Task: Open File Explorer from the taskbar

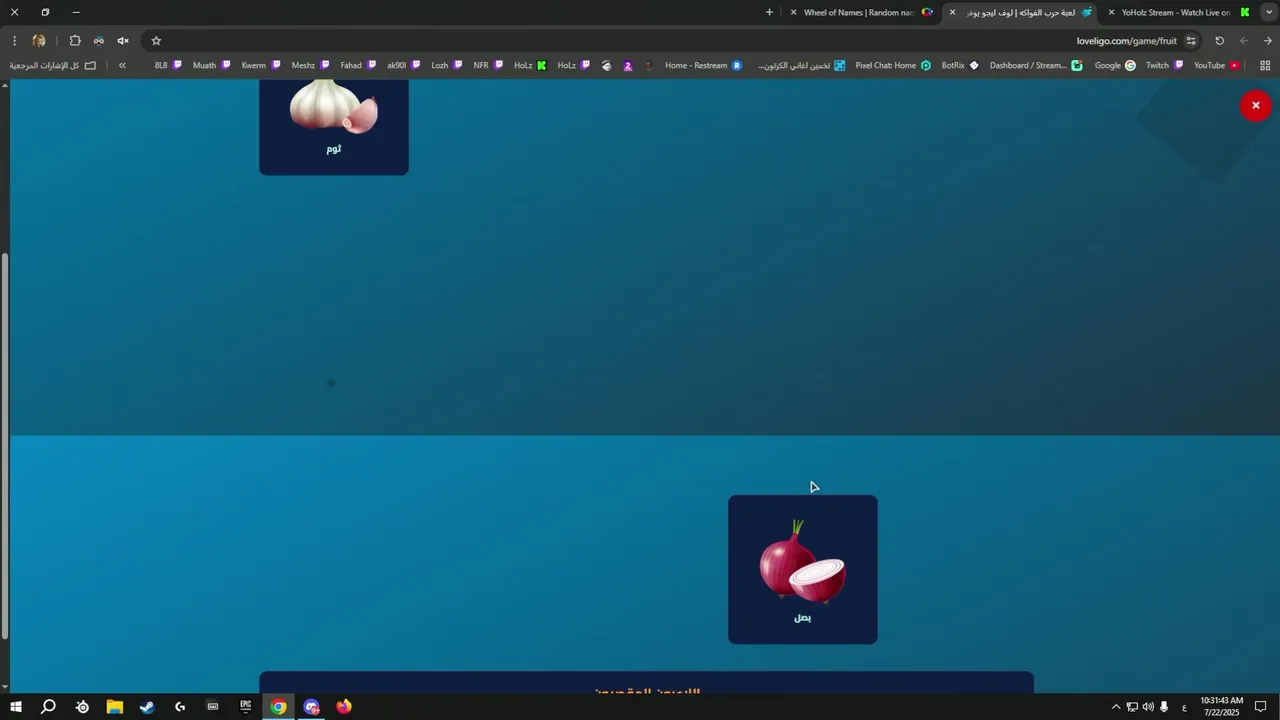Action: [114, 707]
